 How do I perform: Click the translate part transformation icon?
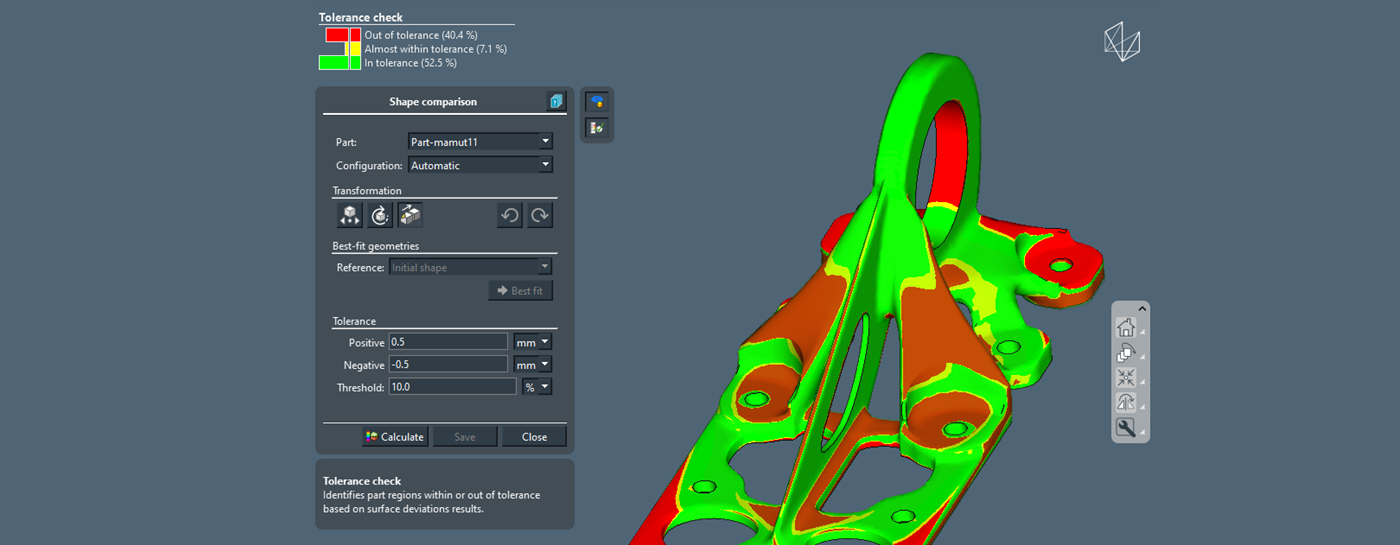(x=349, y=215)
